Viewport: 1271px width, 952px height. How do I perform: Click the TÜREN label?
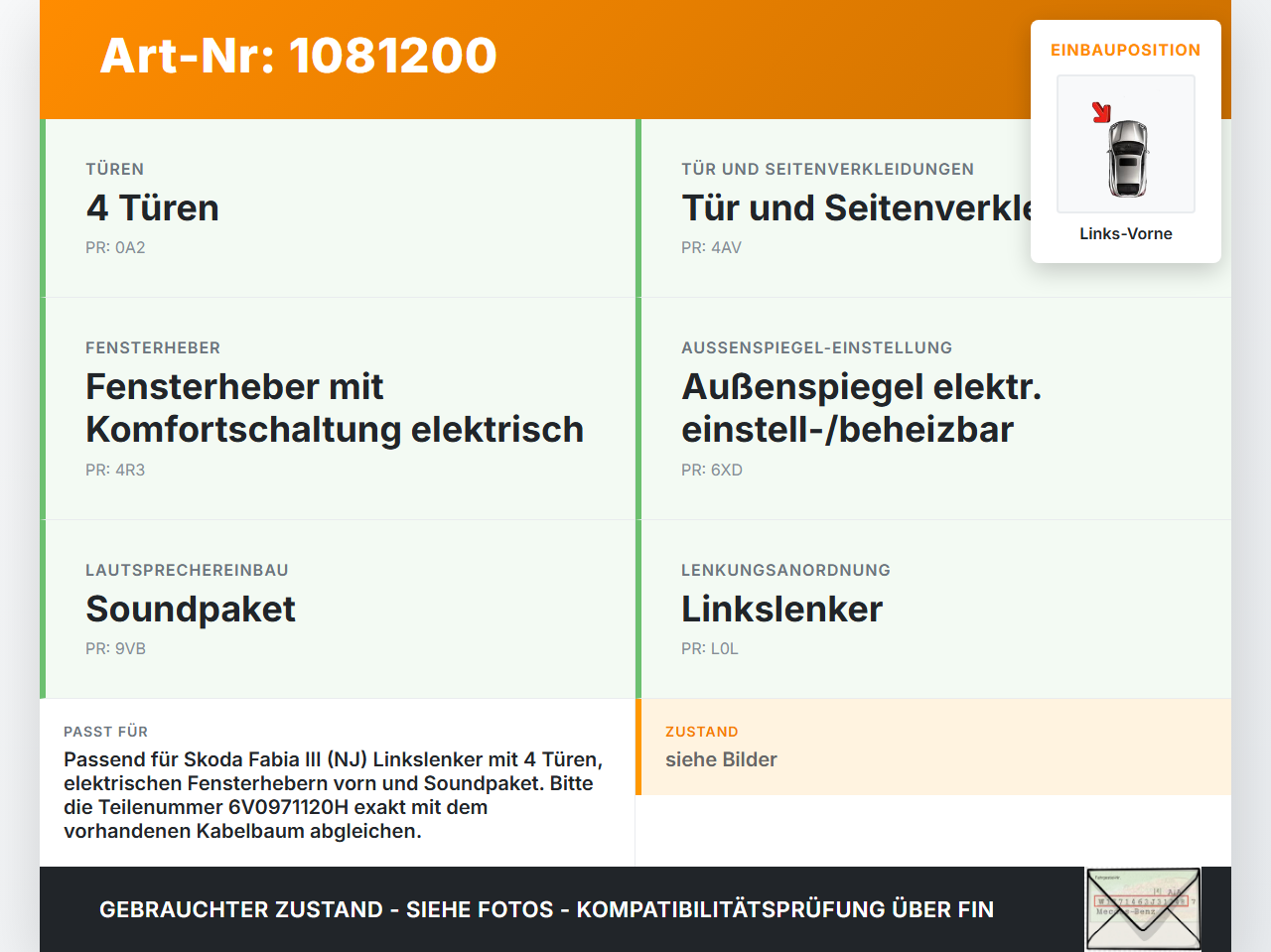tap(115, 169)
